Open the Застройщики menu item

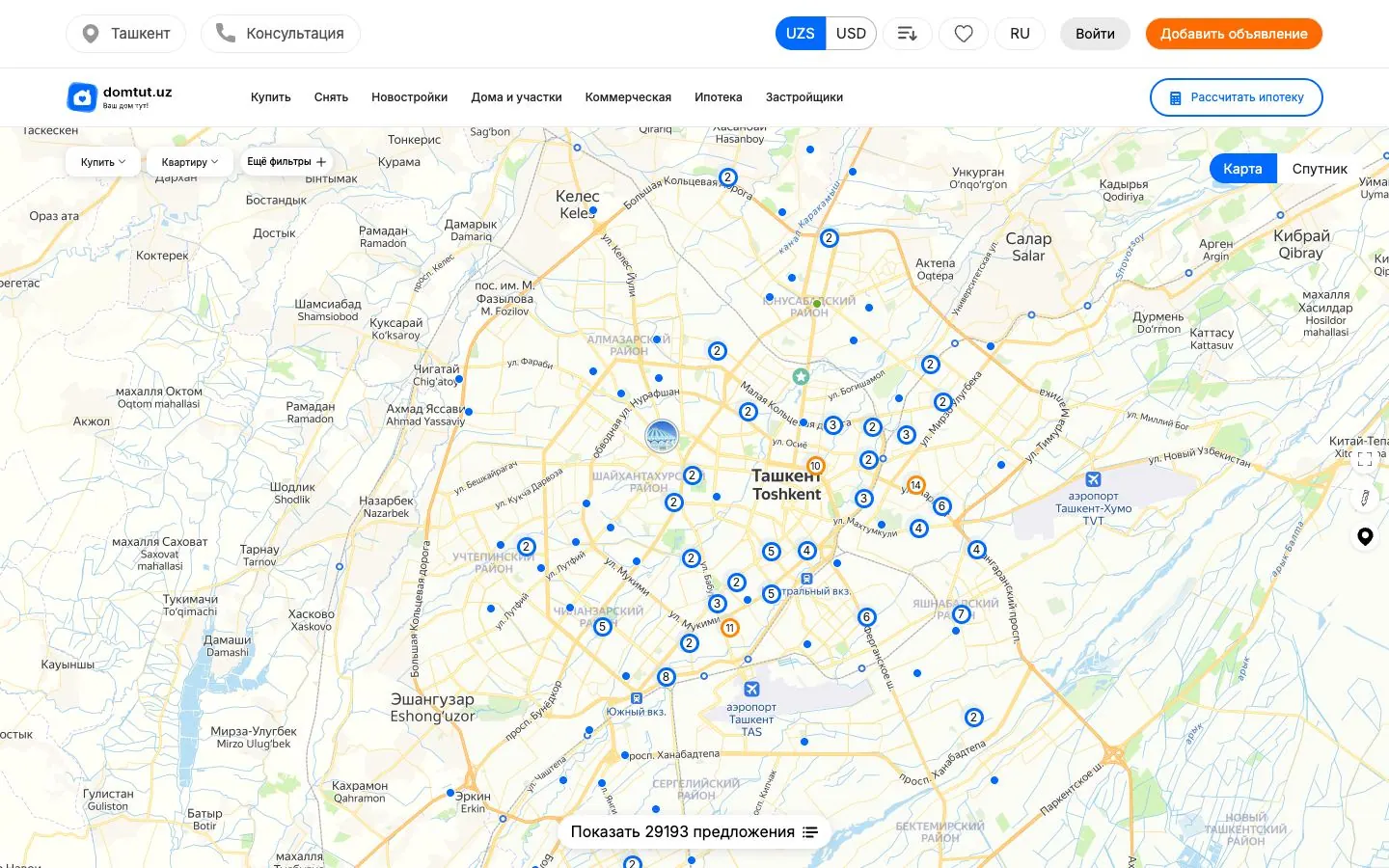(804, 97)
